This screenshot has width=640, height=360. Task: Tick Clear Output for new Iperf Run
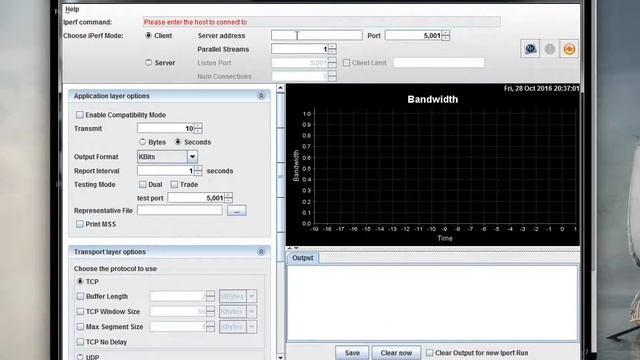pyautogui.click(x=430, y=353)
